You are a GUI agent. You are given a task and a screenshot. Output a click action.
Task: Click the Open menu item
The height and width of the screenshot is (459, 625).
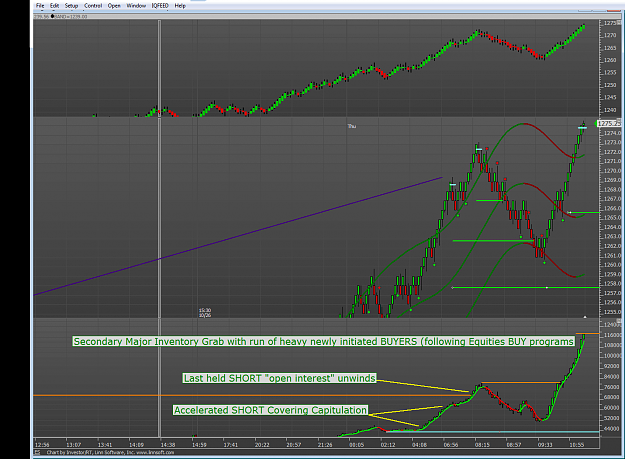[114, 6]
